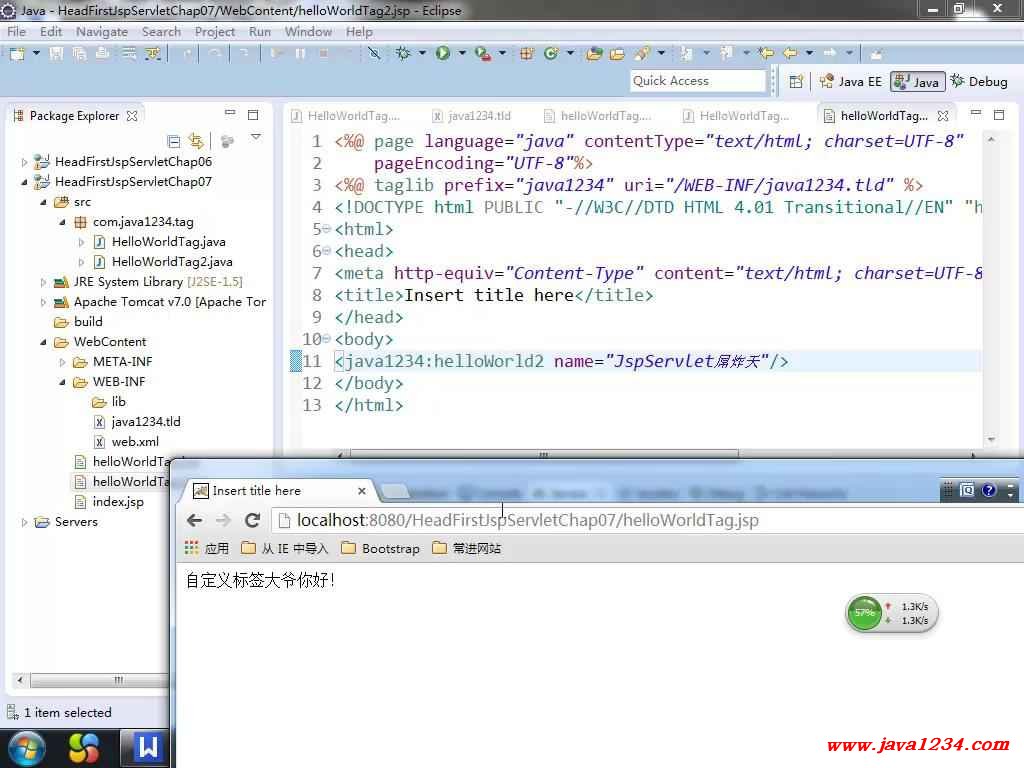Click Link with Editor icon in Package Explorer

196,141
